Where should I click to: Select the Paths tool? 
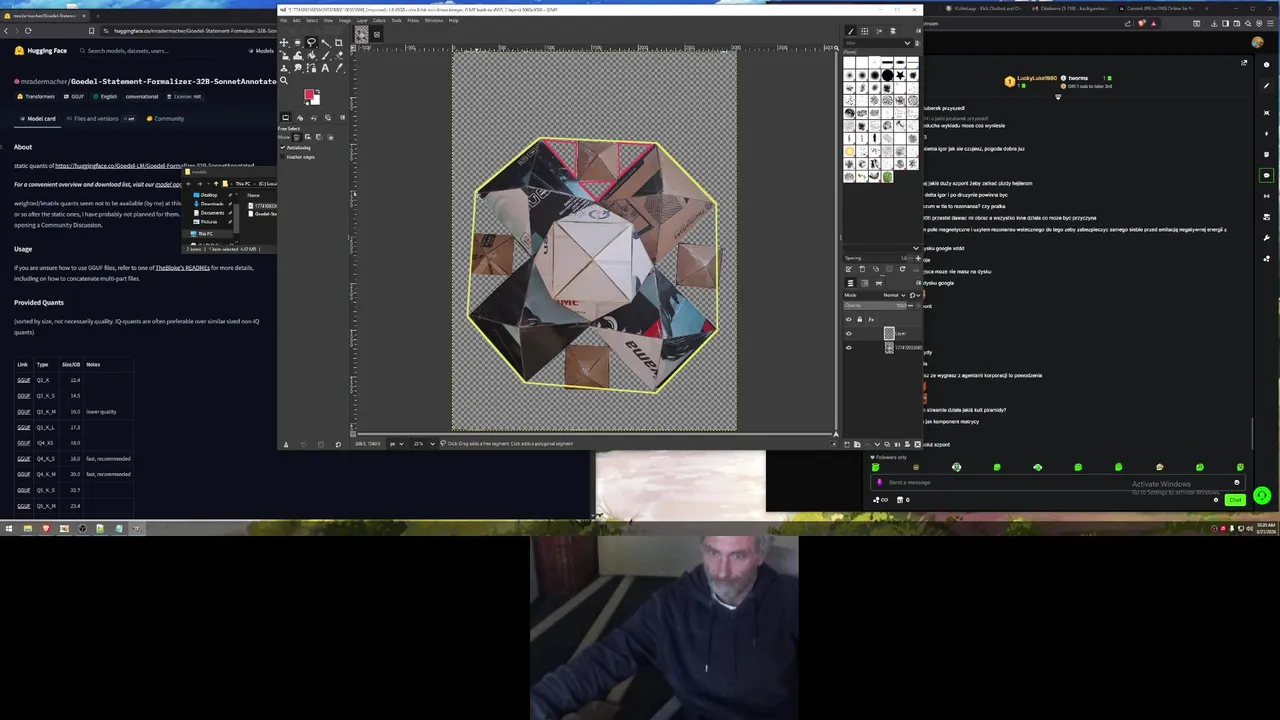coord(311,68)
